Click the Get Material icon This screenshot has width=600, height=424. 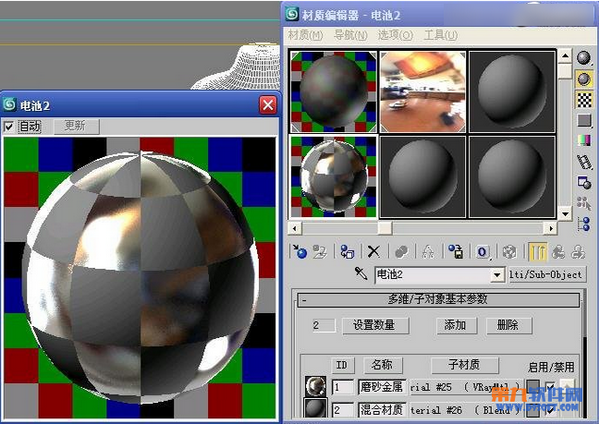[x=300, y=252]
